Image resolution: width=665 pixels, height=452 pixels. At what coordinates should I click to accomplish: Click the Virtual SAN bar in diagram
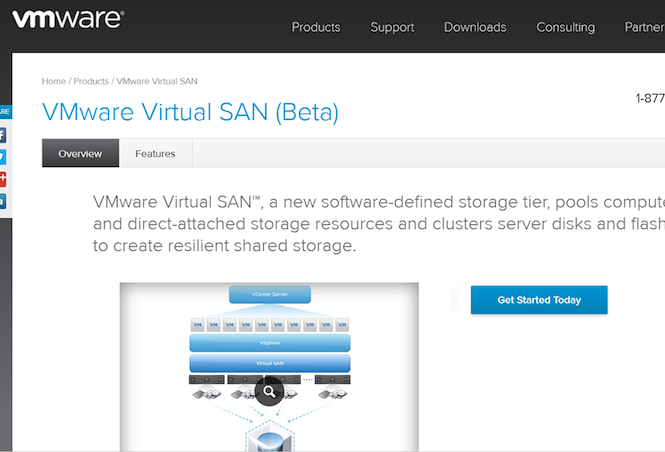270,363
